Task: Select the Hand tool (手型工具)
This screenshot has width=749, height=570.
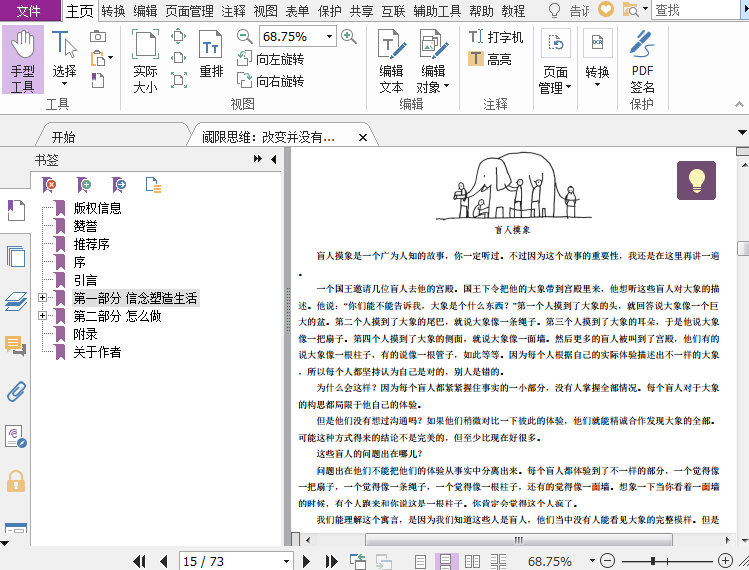Action: pyautogui.click(x=22, y=60)
